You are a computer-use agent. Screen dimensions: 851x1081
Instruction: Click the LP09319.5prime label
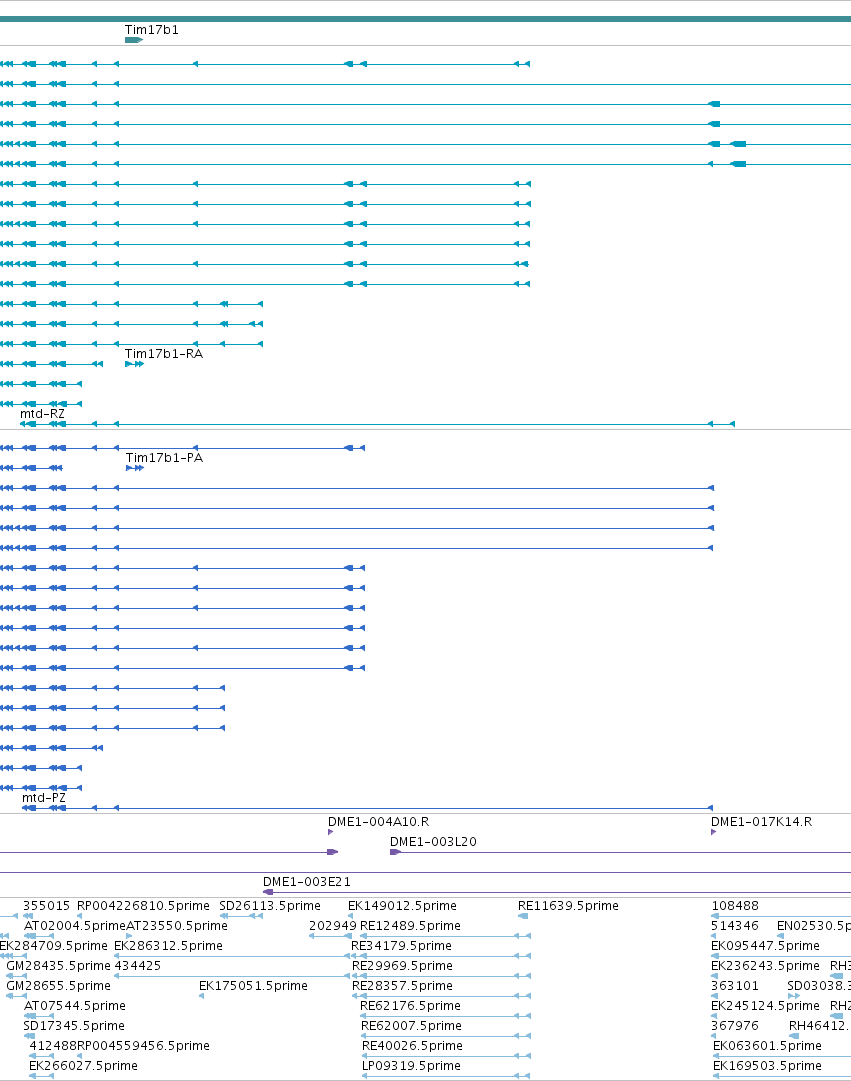[x=411, y=1066]
